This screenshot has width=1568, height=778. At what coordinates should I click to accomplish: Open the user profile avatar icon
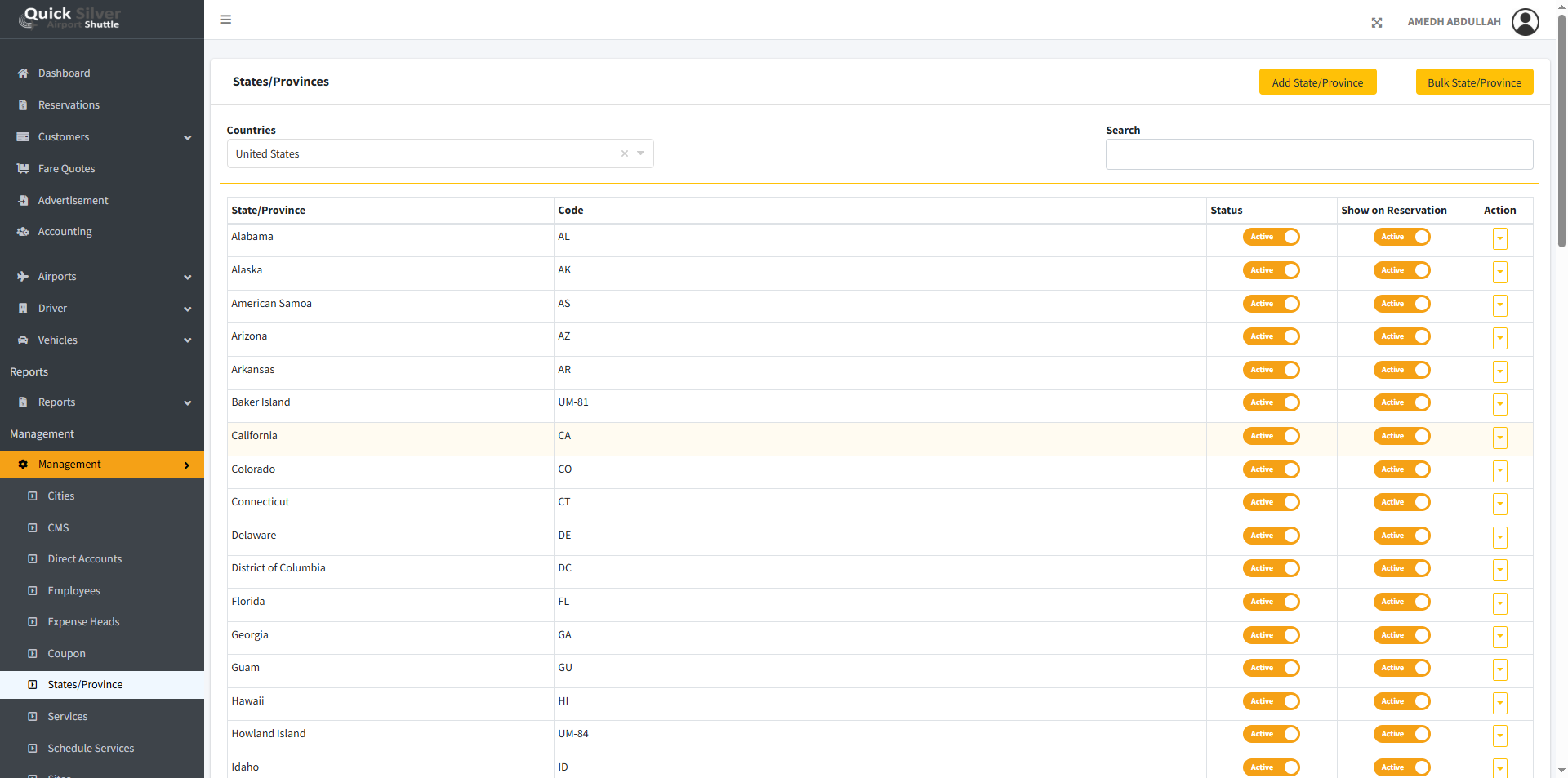(1525, 22)
